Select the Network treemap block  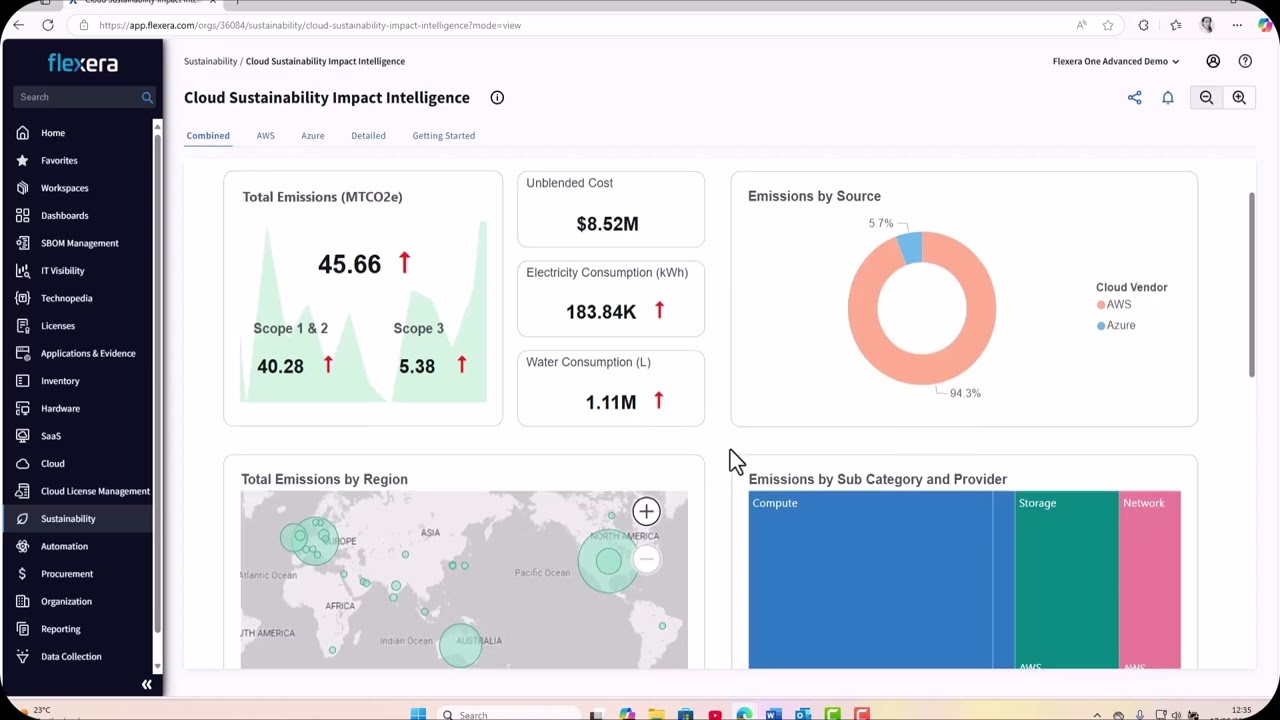(1150, 580)
